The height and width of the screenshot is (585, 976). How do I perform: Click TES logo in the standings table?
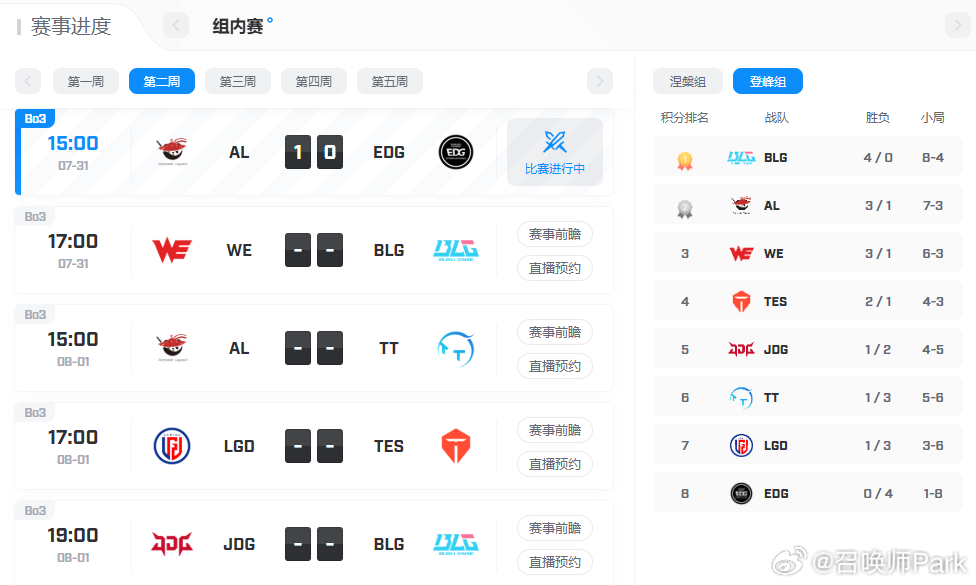[x=741, y=301]
